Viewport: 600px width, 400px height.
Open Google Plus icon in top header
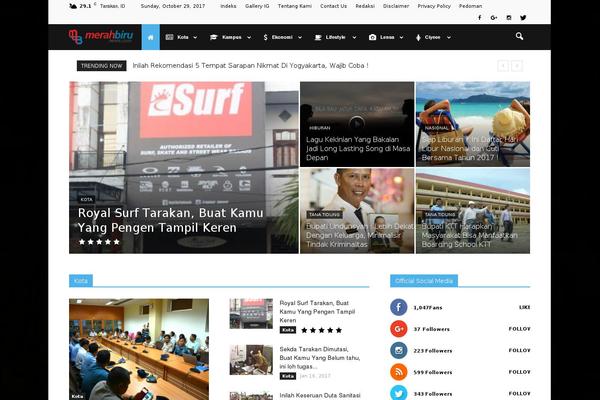click(494, 18)
